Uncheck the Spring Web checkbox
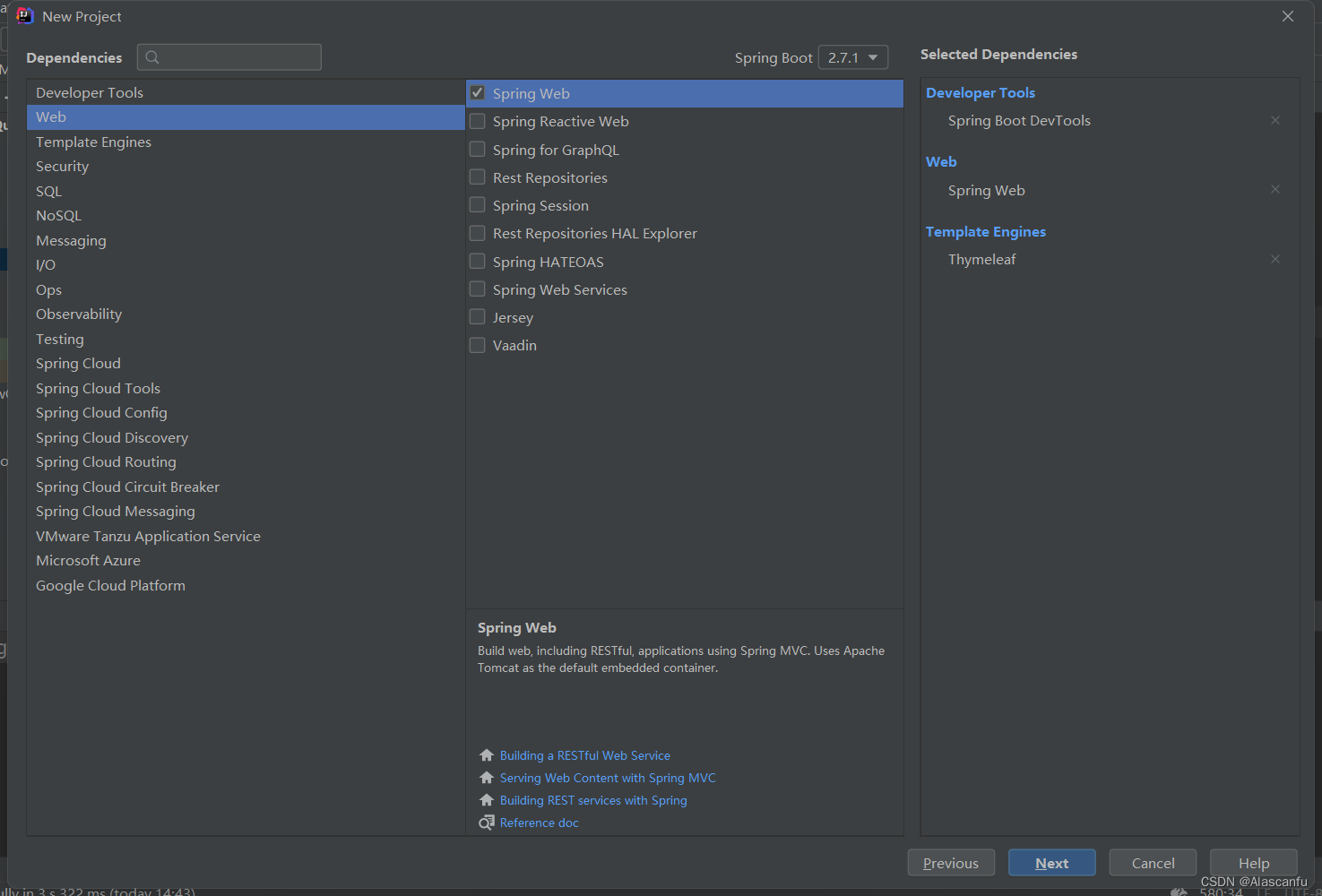 pyautogui.click(x=478, y=93)
